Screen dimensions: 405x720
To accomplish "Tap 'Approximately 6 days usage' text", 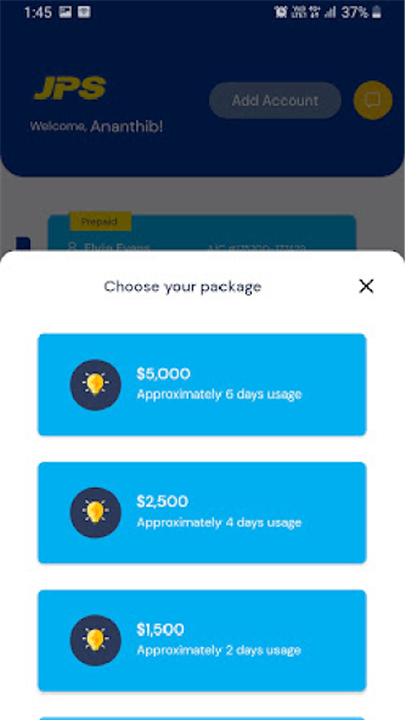I will pyautogui.click(x=219, y=394).
